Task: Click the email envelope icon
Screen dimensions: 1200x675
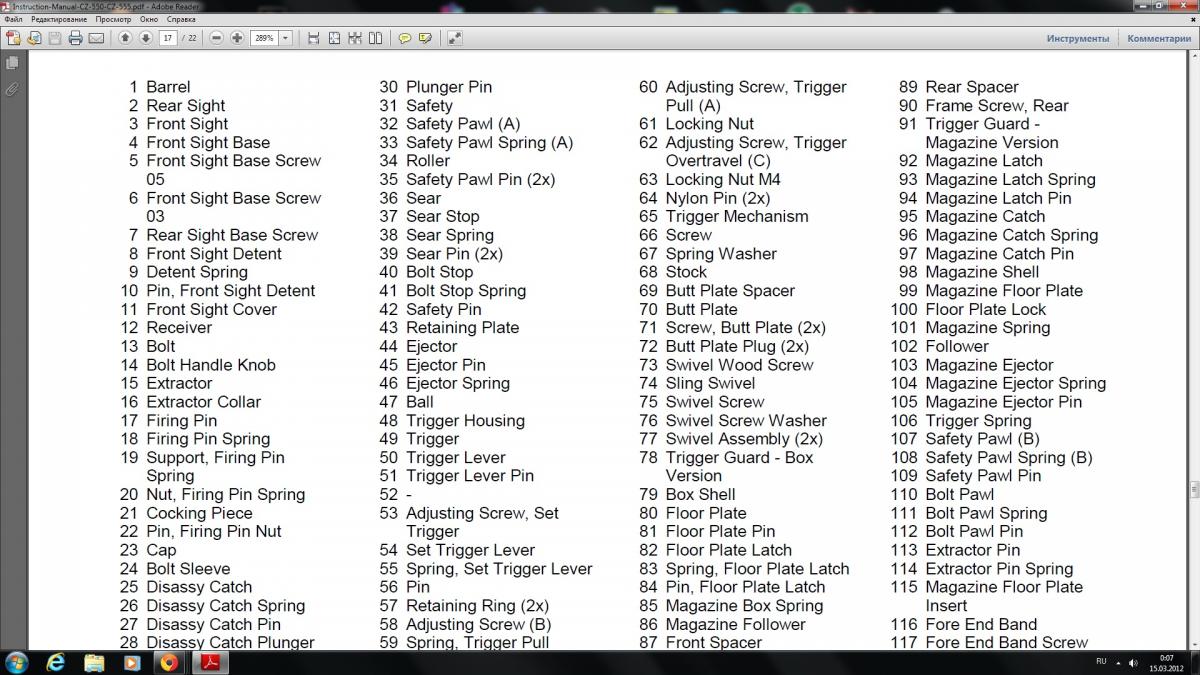Action: (96, 38)
